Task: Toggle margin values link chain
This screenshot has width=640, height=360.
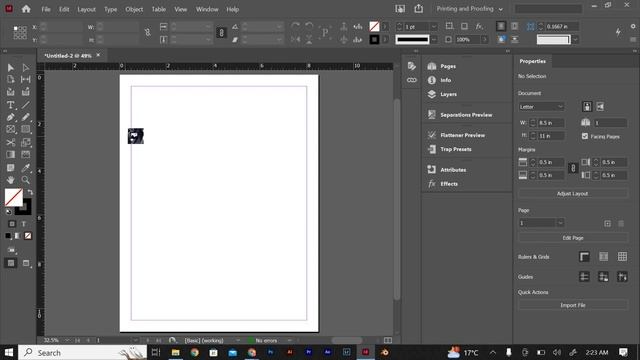Action: 573,168
